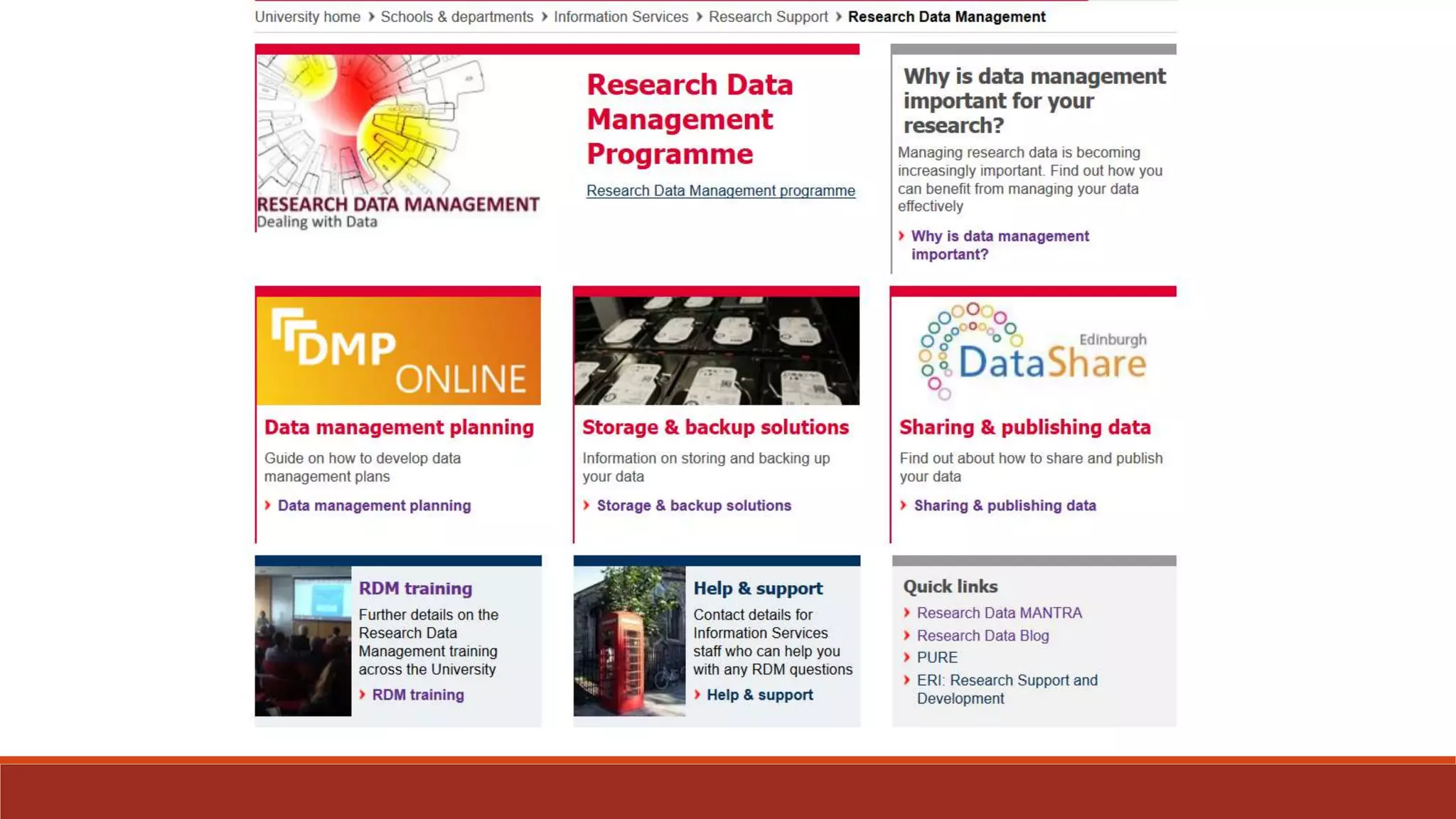This screenshot has width=1456, height=819.
Task: Open Information Services breadcrumb
Action: click(621, 16)
